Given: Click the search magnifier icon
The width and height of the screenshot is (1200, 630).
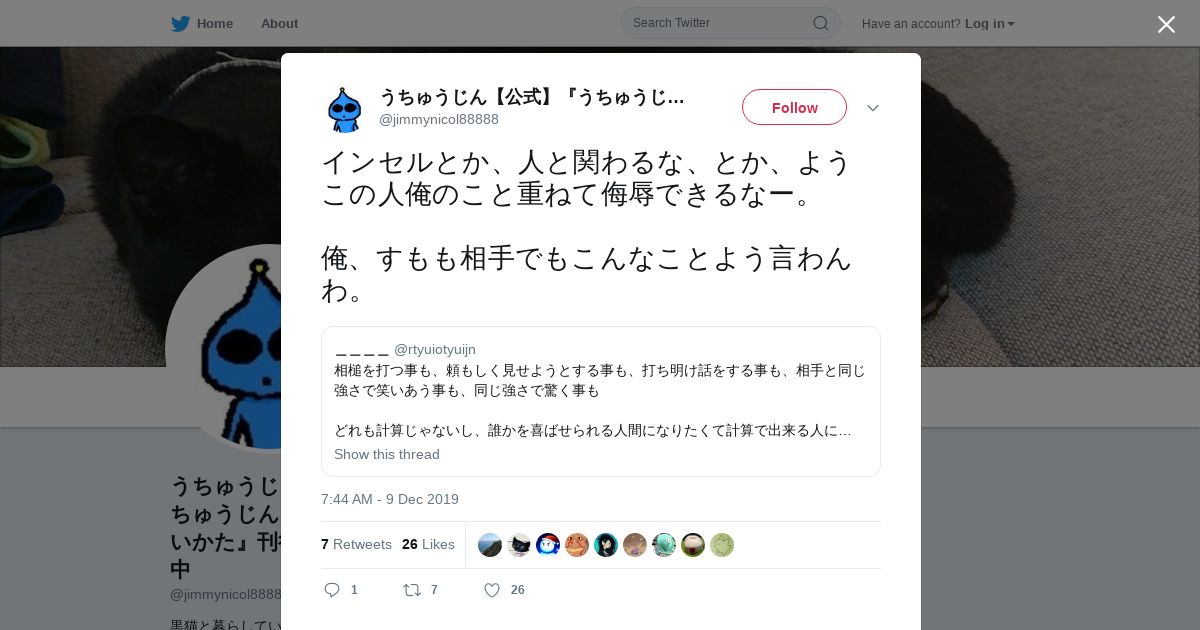Looking at the screenshot, I should tap(820, 23).
